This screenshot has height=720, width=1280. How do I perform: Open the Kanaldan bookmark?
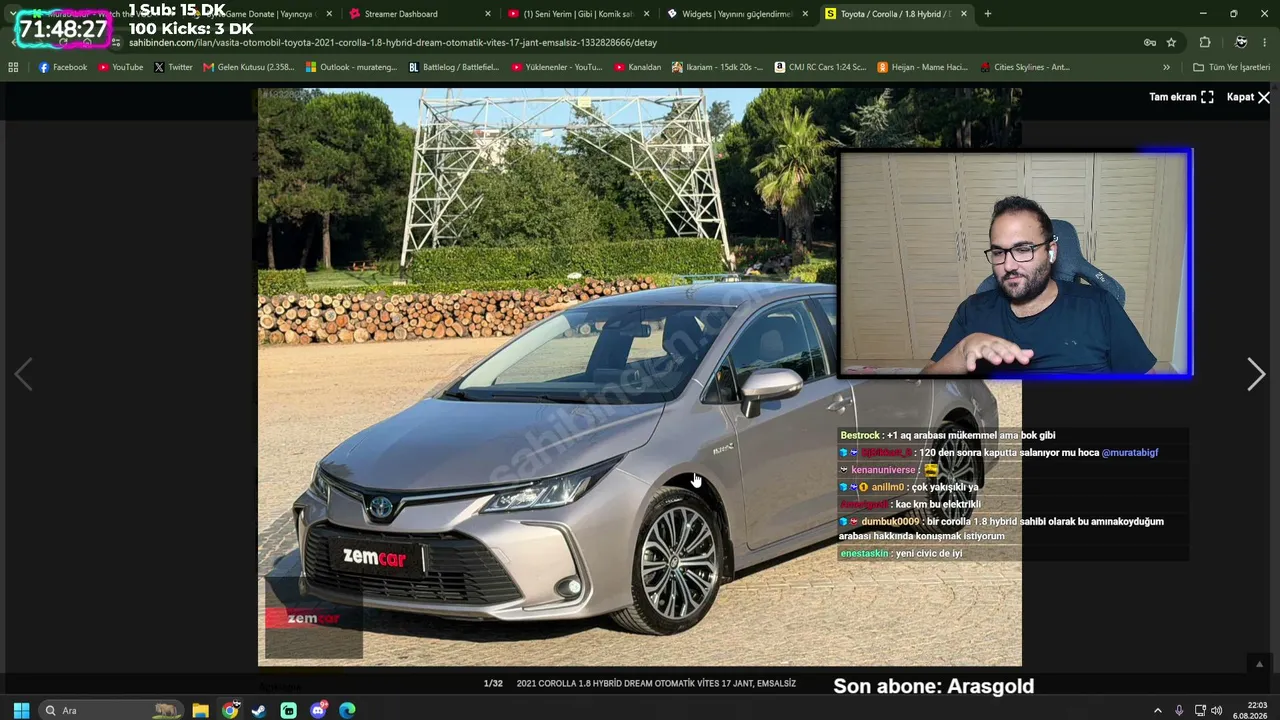pyautogui.click(x=636, y=67)
